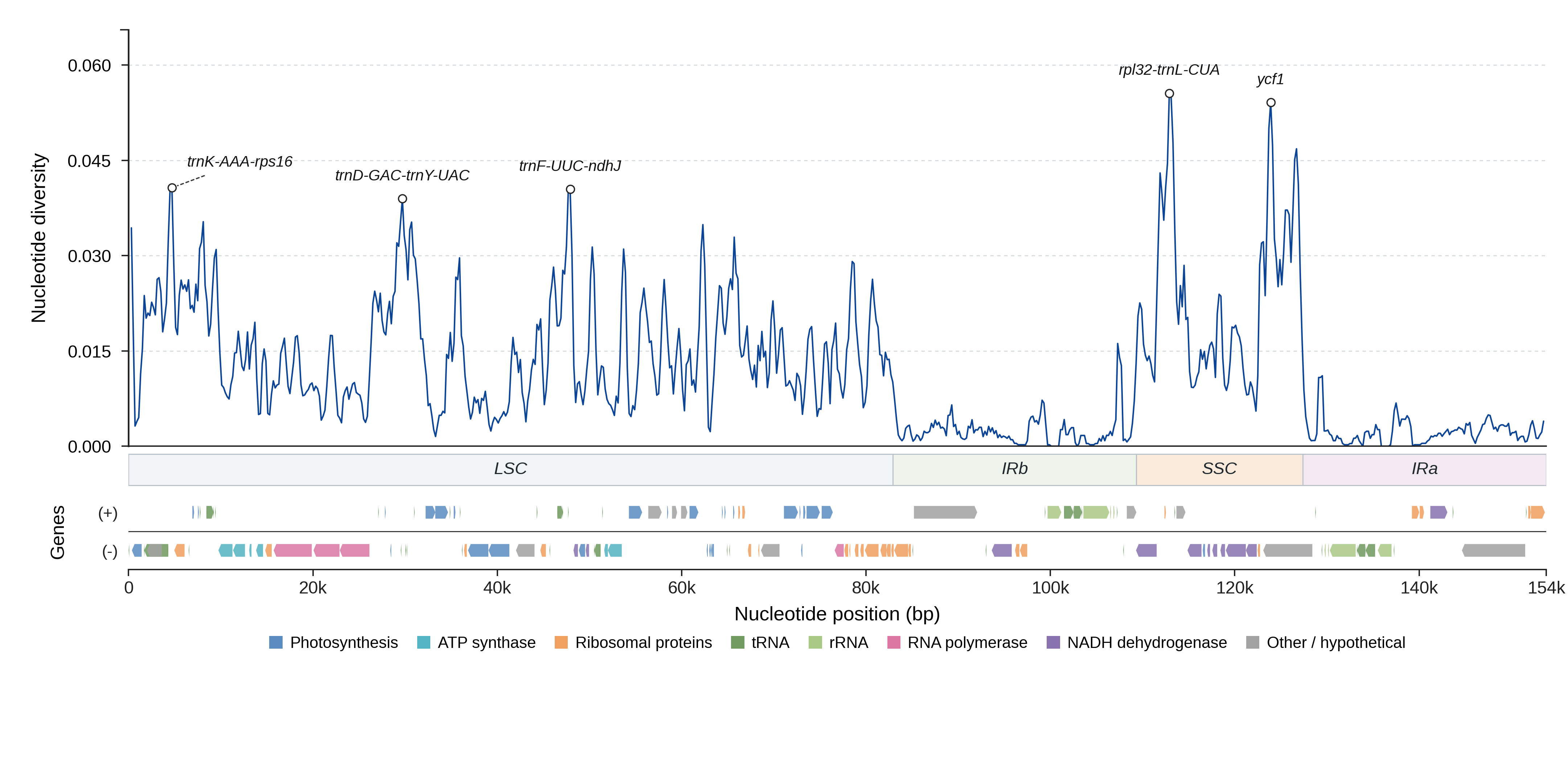Click the 'Ribosomal proteins' legend text
Image resolution: width=1568 pixels, height=763 pixels.
click(x=643, y=642)
